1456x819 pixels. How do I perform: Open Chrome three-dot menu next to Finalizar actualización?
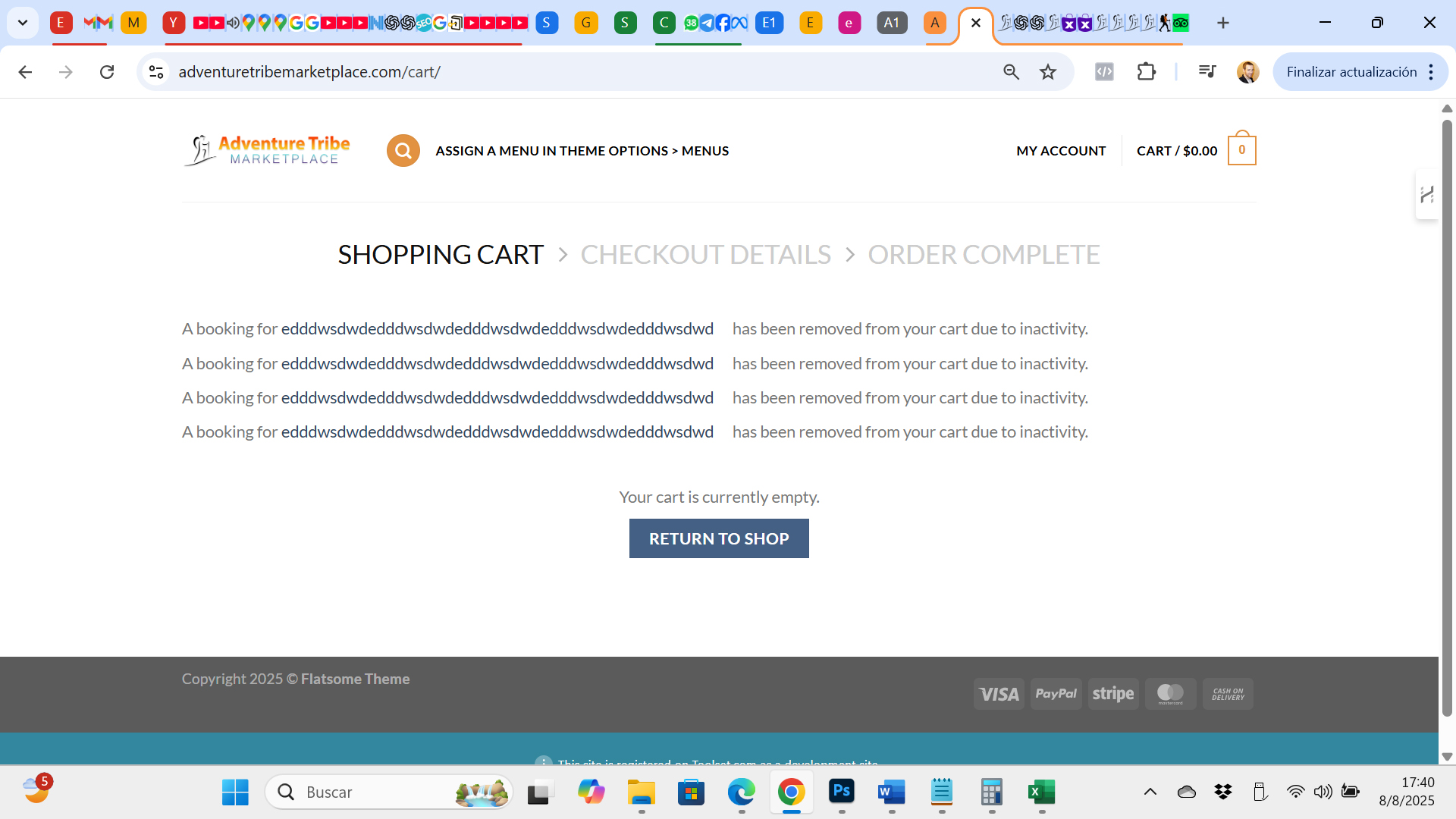tap(1431, 72)
